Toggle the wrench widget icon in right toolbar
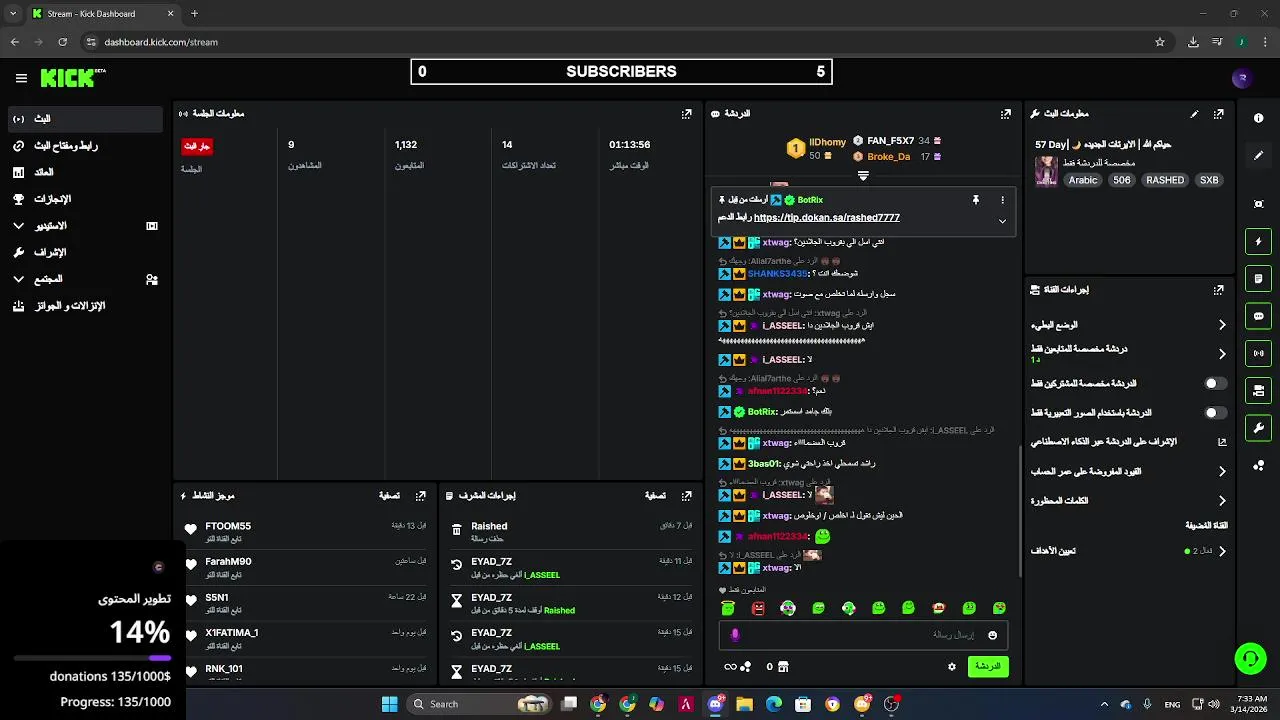The height and width of the screenshot is (720, 1280). point(1258,428)
